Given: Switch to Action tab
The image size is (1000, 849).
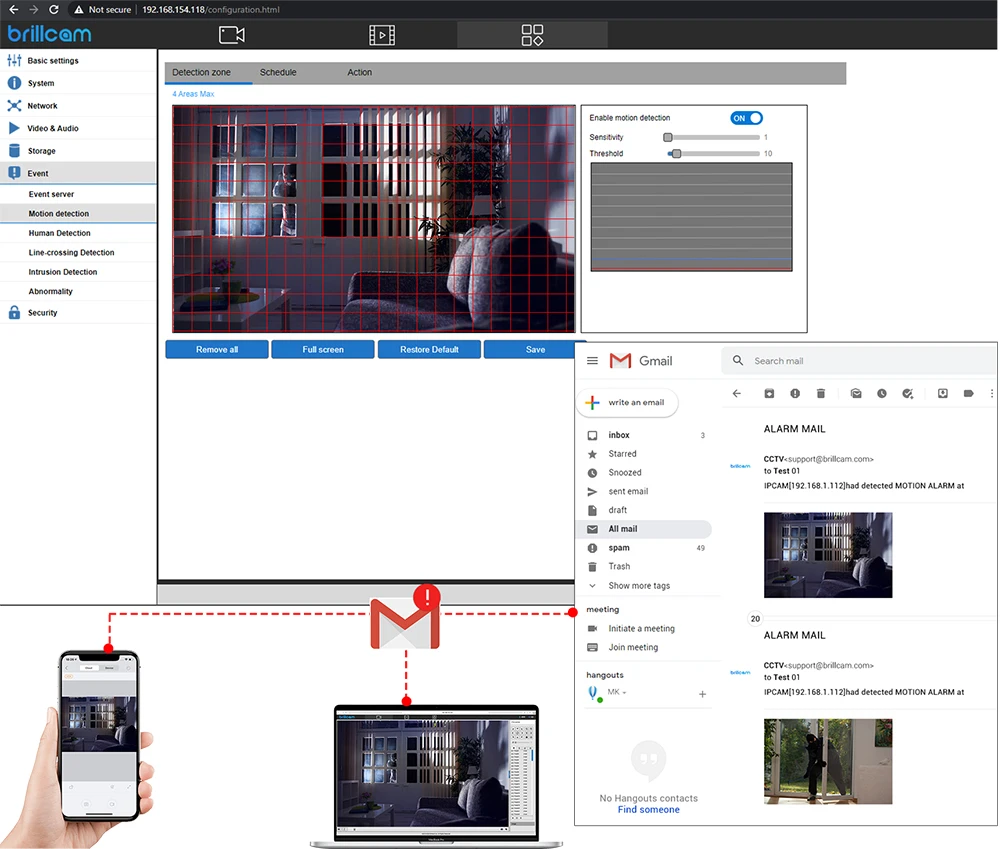Looking at the screenshot, I should click(360, 73).
